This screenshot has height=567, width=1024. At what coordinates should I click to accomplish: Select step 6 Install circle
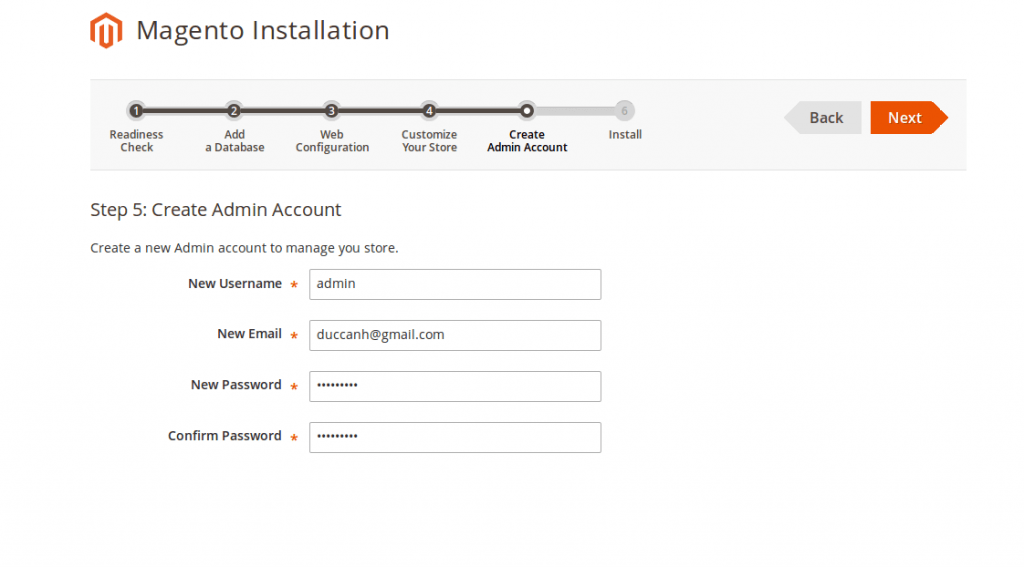624,111
